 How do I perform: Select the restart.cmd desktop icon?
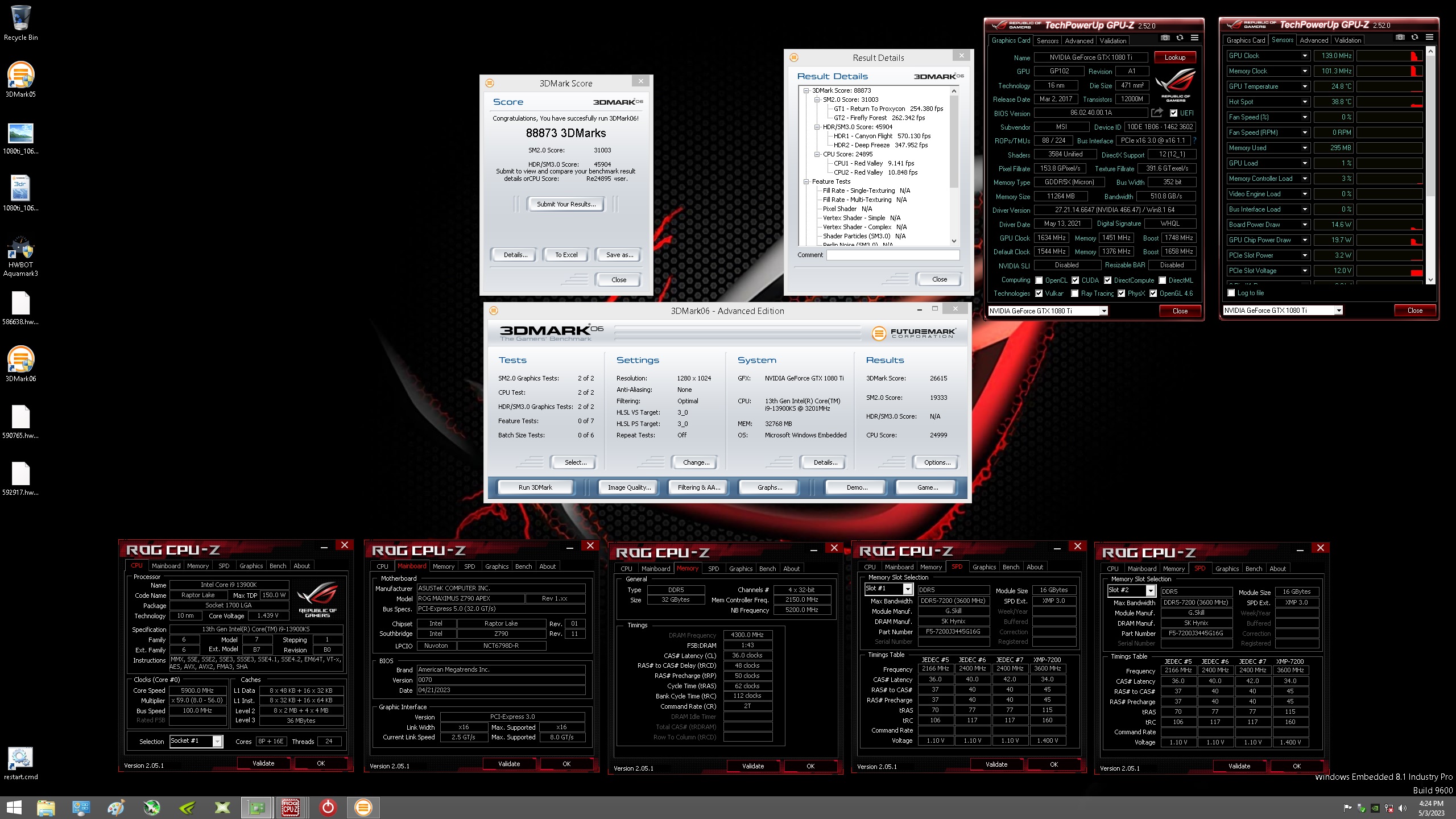coord(20,763)
